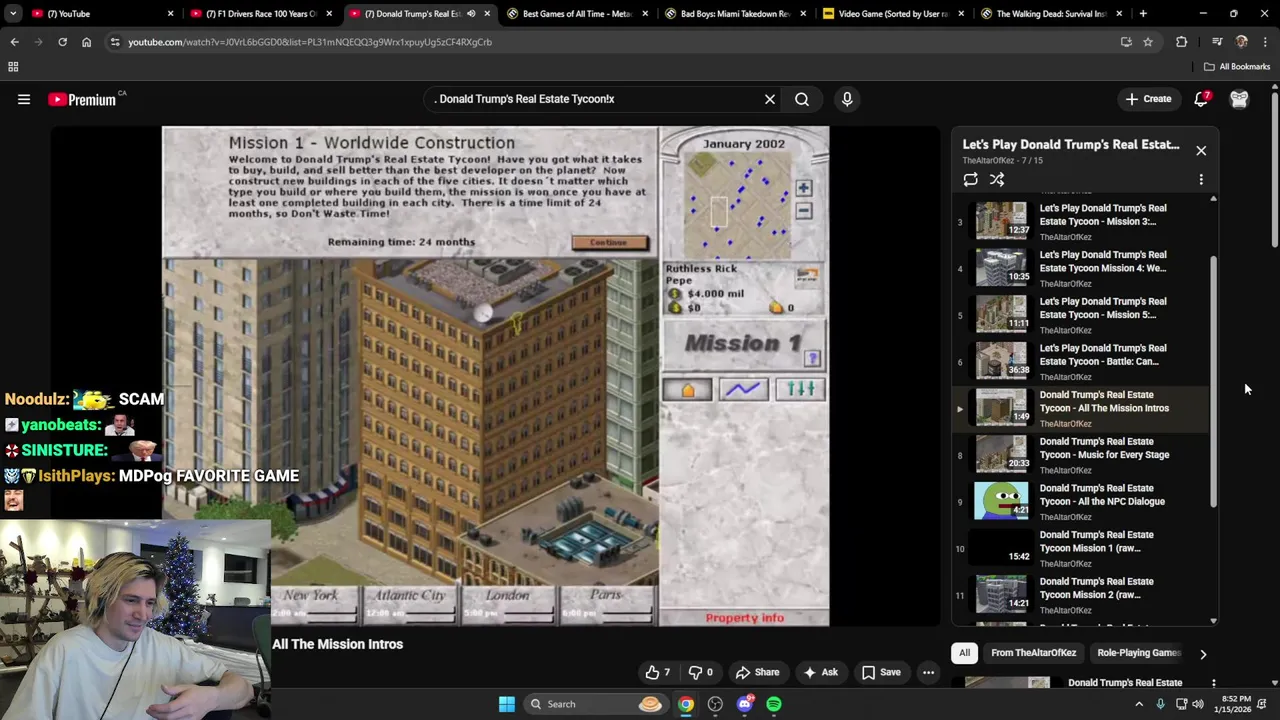The height and width of the screenshot is (720, 1280).
Task: Close the playlist panel
Action: coord(1201,150)
